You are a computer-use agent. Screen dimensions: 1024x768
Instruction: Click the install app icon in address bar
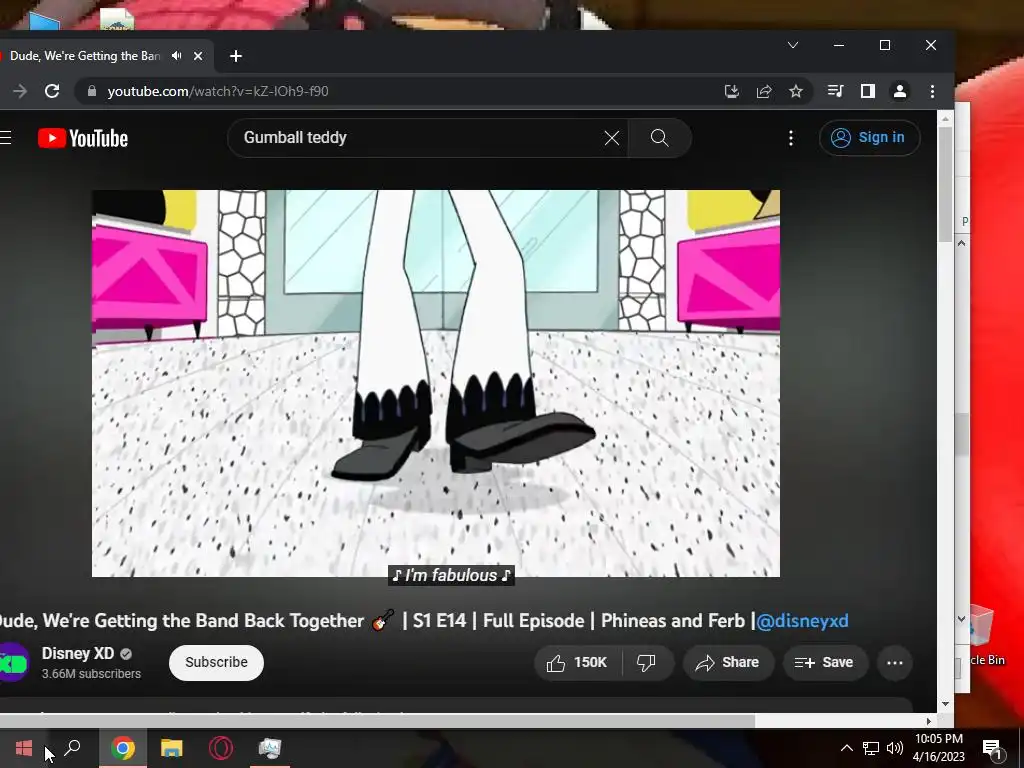click(x=732, y=91)
